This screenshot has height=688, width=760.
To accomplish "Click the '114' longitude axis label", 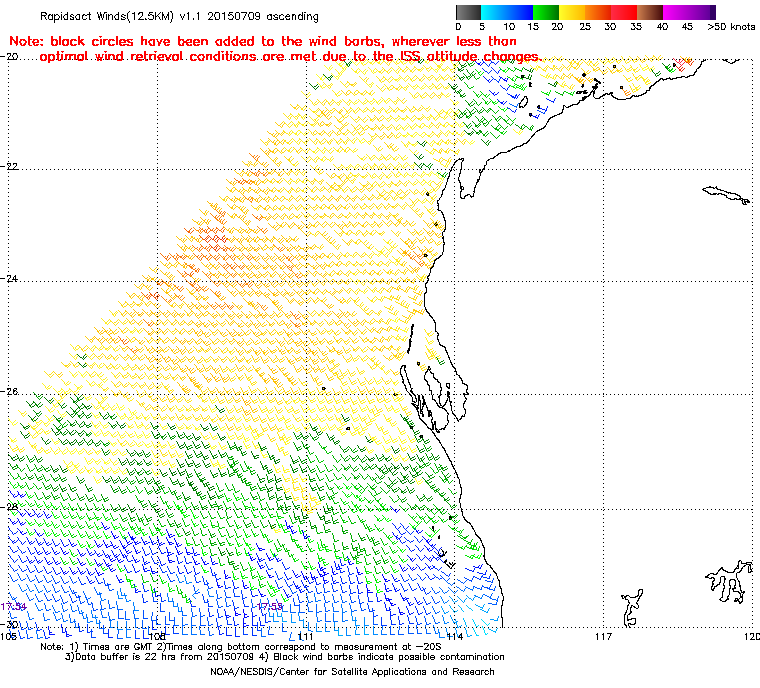I will click(455, 636).
